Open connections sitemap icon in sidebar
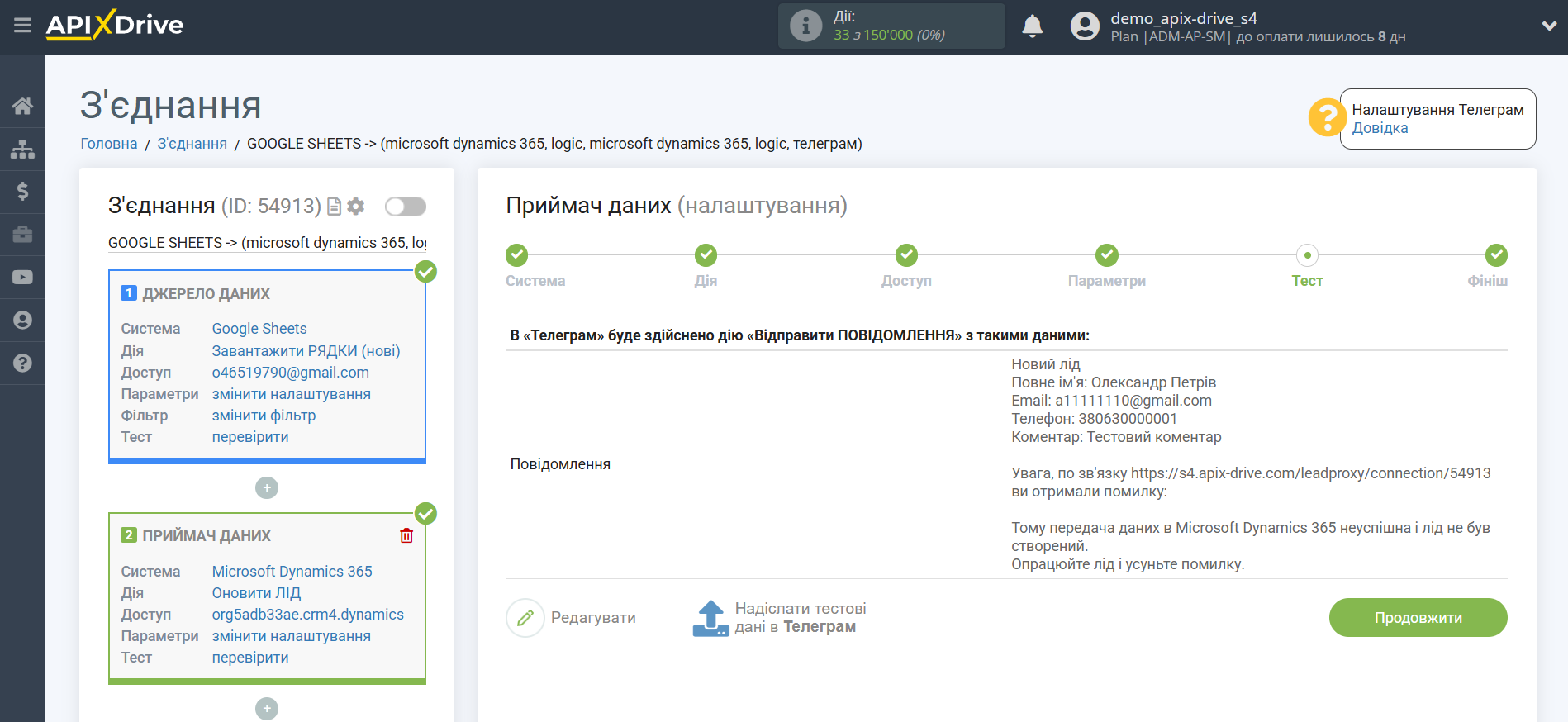This screenshot has height=722, width=1568. (22, 149)
